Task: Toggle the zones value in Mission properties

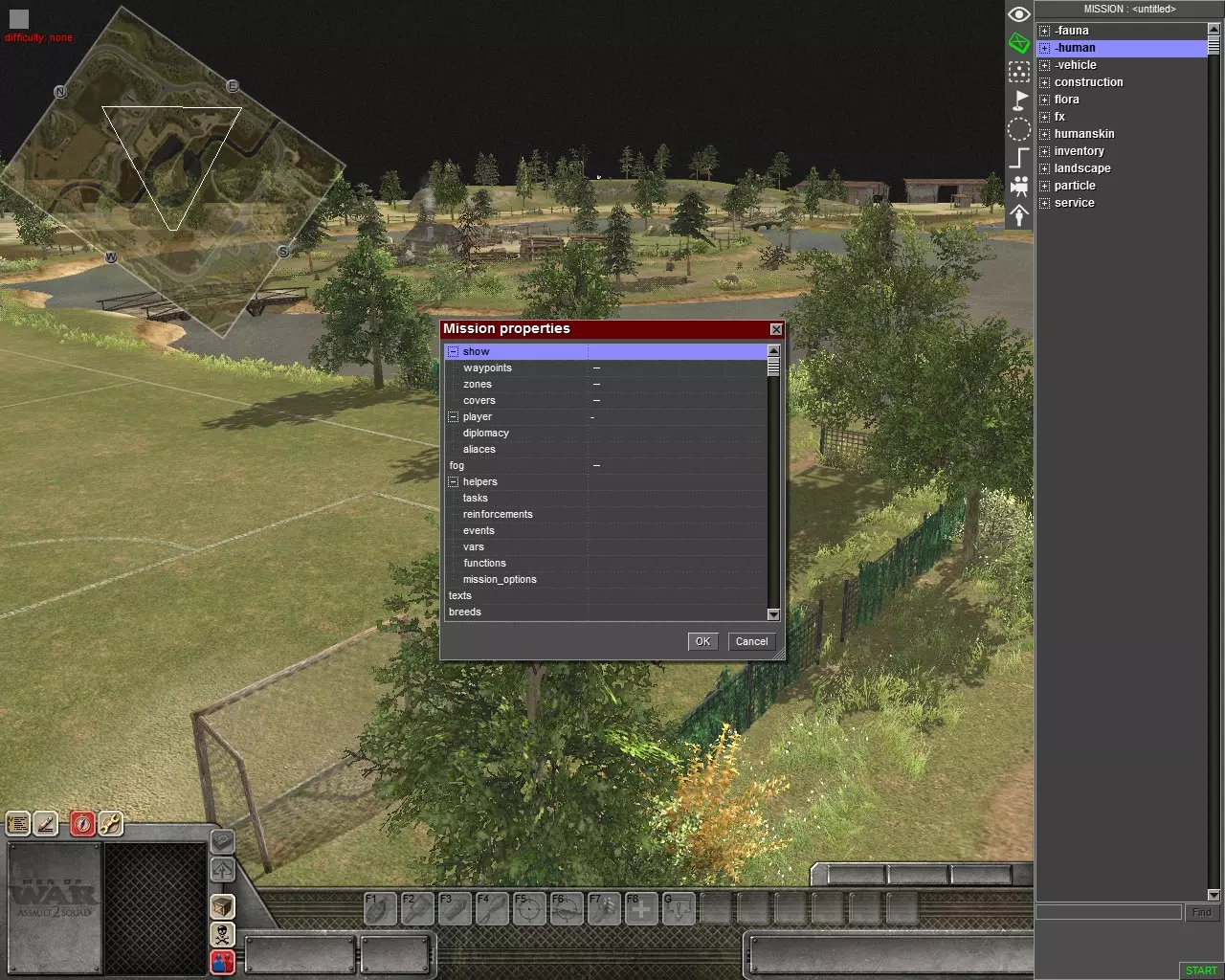Action: (x=596, y=385)
